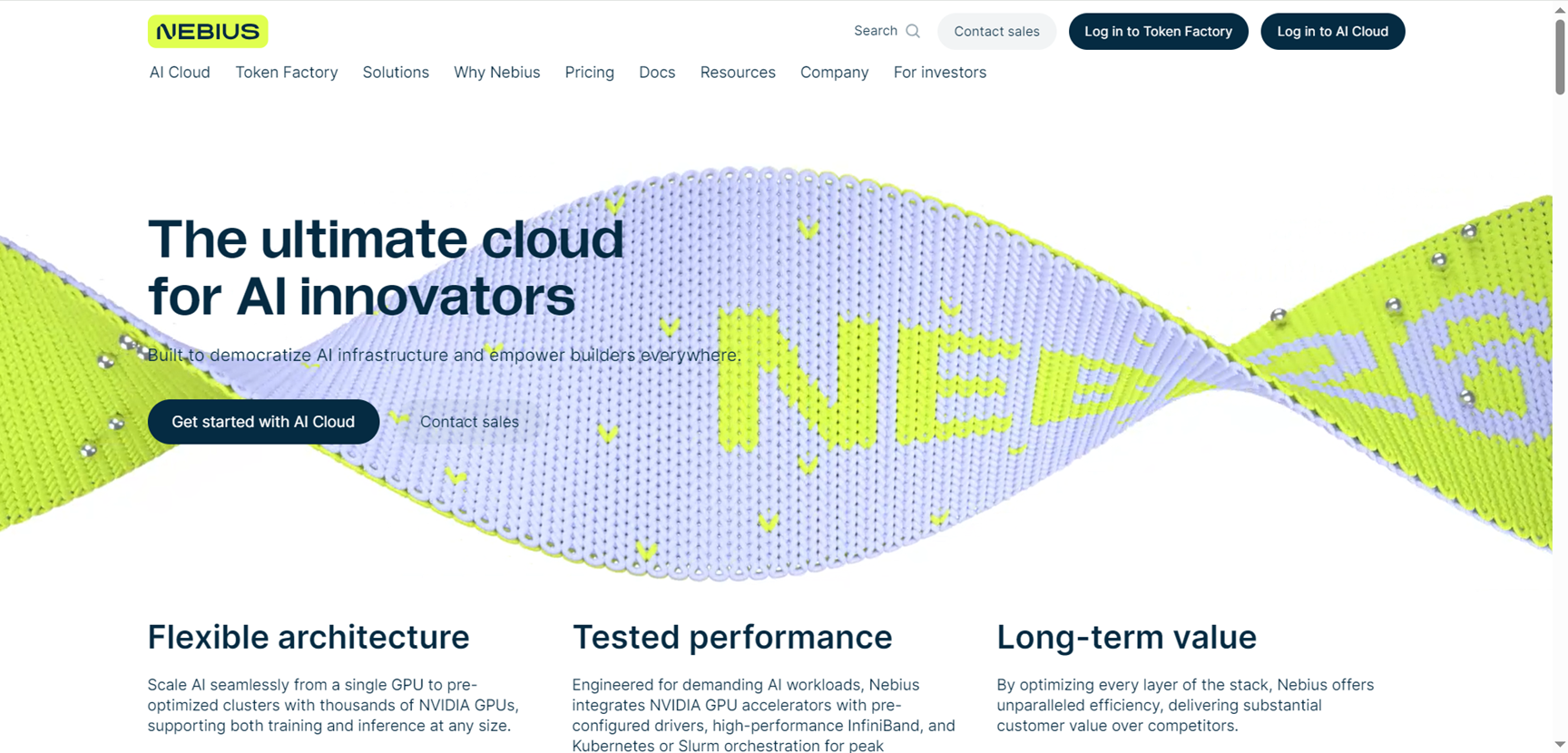This screenshot has height=753, width=1568.
Task: Click the Tested performance heading
Action: point(732,637)
